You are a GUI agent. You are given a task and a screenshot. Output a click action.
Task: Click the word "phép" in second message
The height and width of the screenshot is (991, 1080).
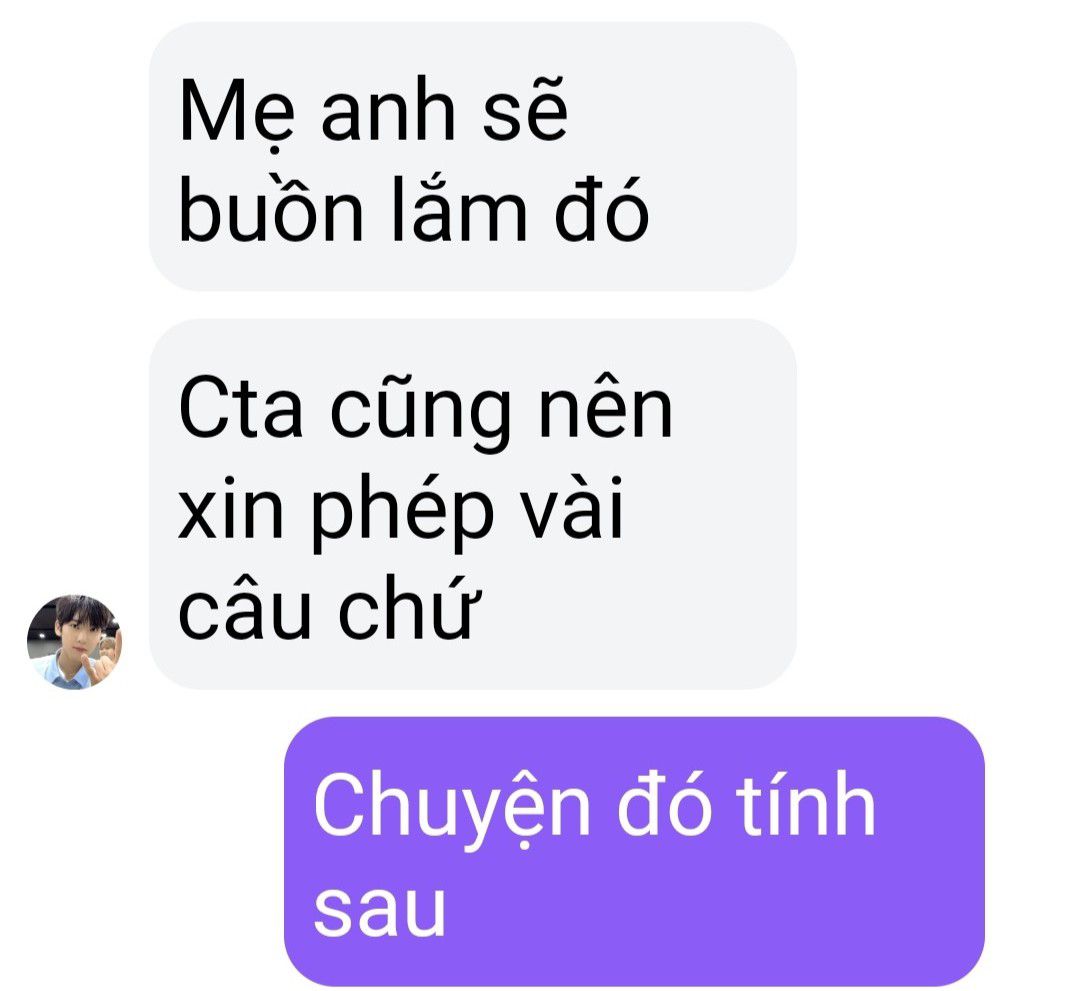pyautogui.click(x=404, y=512)
